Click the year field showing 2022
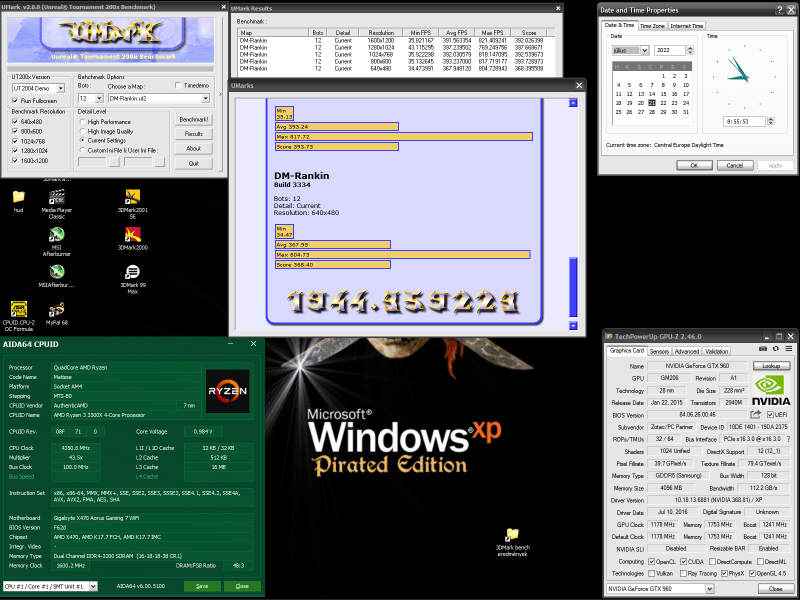The image size is (800, 600). [671, 50]
